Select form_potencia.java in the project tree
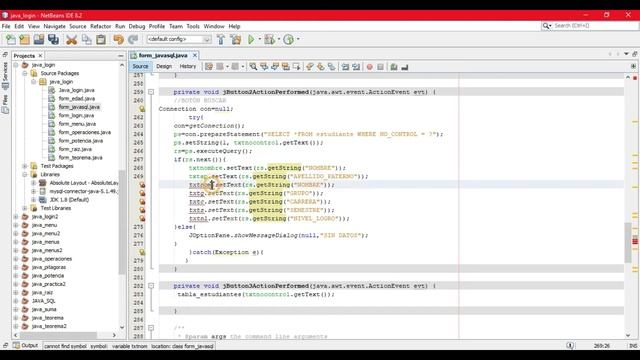 [x=80, y=141]
